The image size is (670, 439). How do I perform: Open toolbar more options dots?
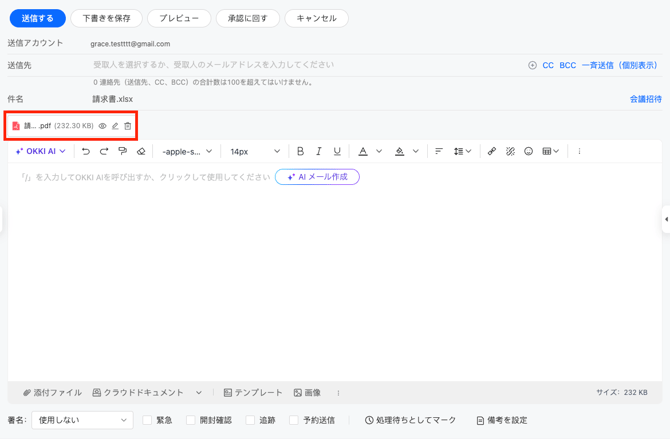(579, 151)
